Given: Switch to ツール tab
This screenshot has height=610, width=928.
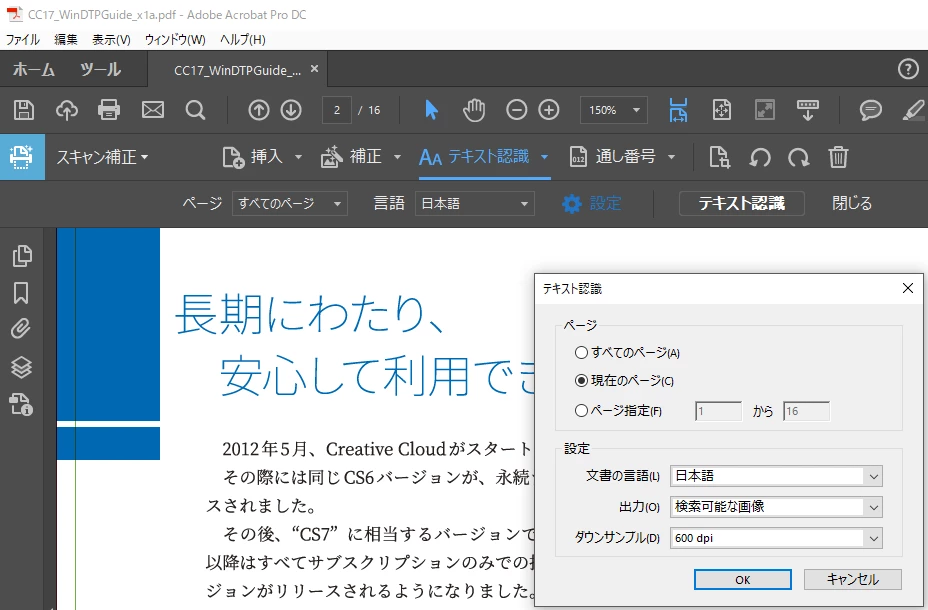Looking at the screenshot, I should pyautogui.click(x=101, y=69).
